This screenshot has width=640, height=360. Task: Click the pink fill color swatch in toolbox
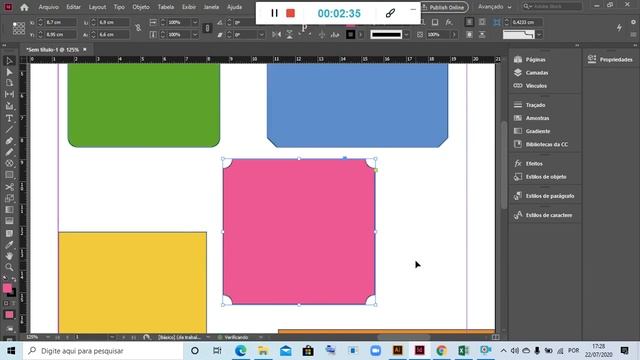pos(7,288)
